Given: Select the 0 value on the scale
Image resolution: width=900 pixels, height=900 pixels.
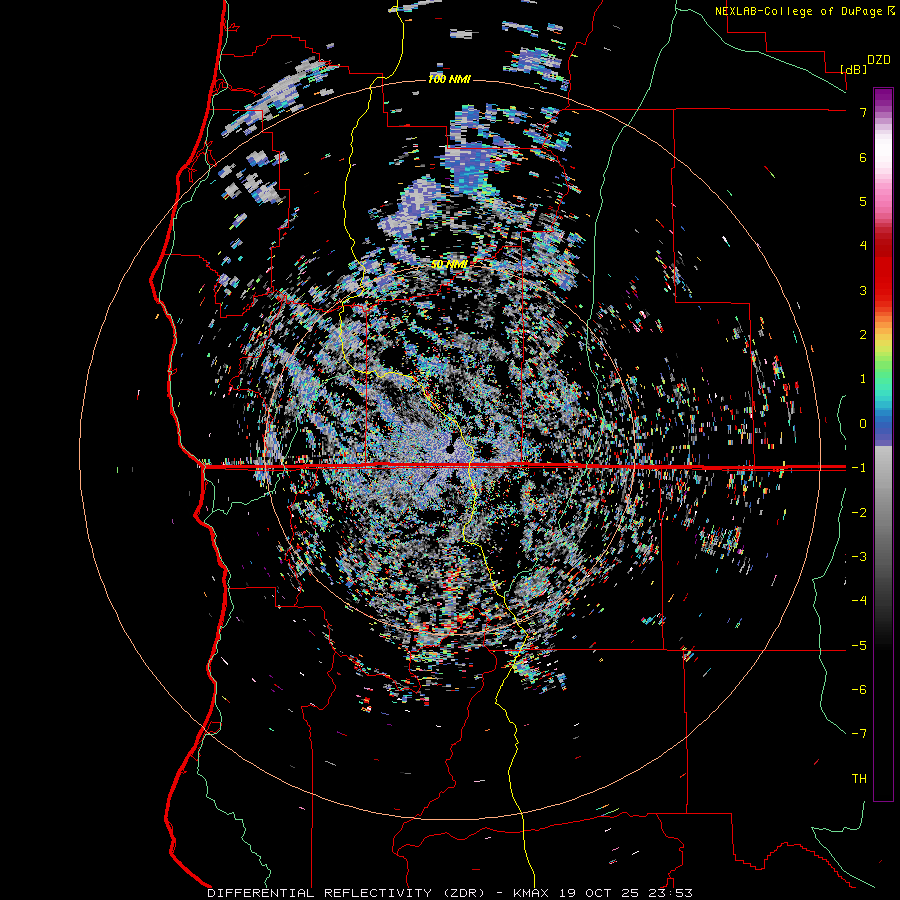Looking at the screenshot, I should coord(863,424).
